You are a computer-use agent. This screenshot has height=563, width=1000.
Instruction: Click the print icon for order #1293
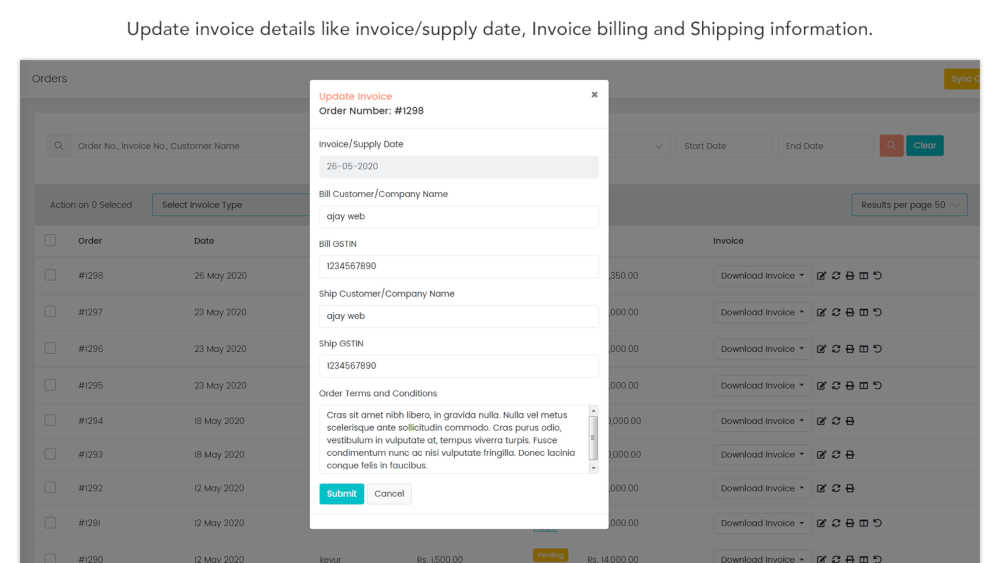point(849,455)
